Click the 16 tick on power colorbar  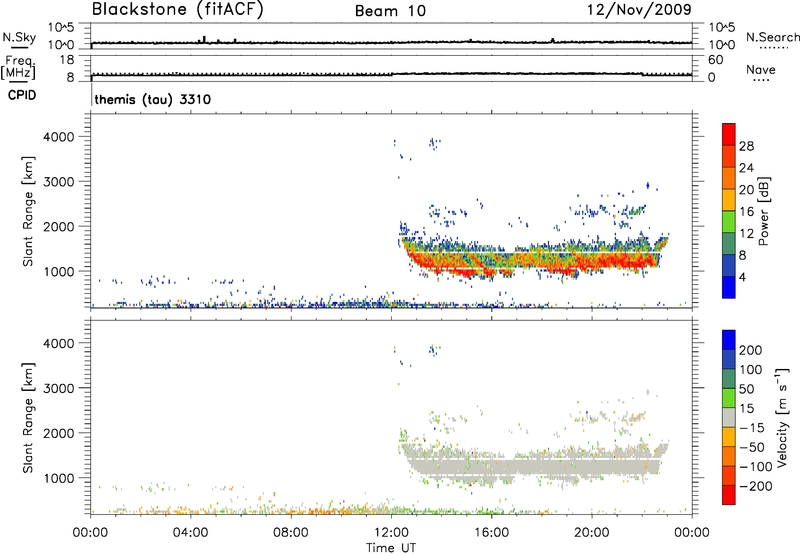pyautogui.click(x=746, y=211)
